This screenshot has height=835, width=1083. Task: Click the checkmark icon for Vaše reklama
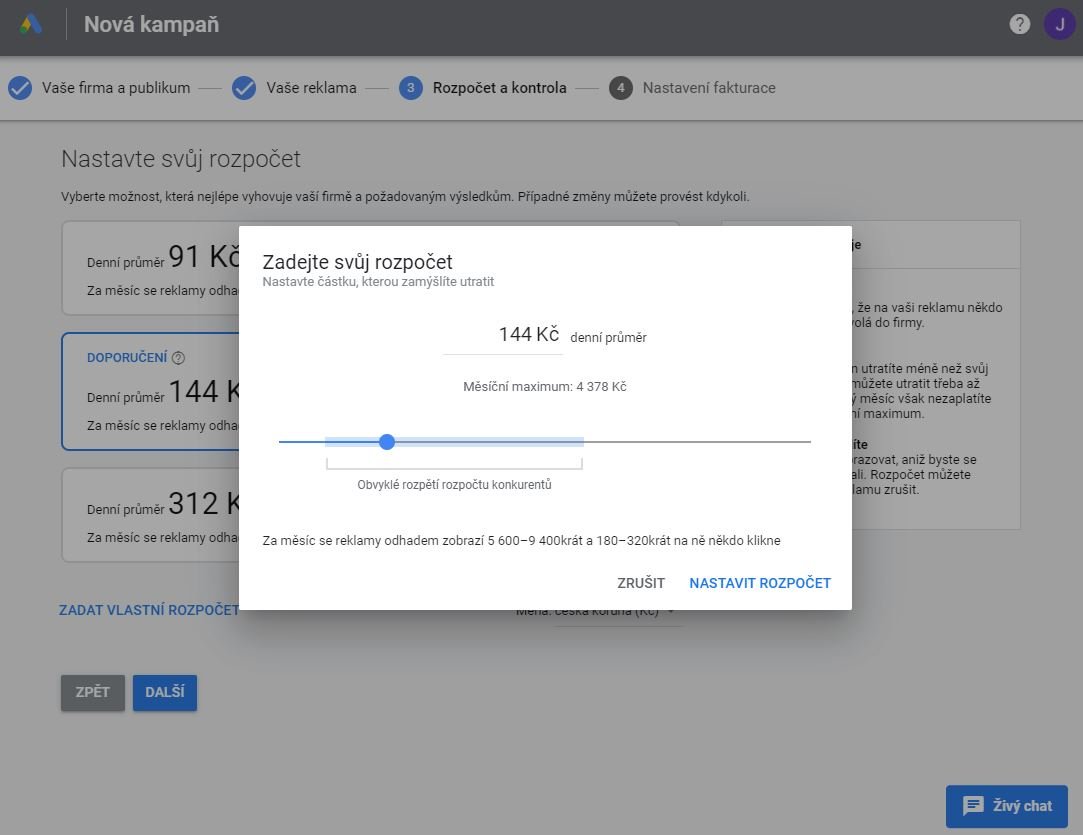coord(244,88)
